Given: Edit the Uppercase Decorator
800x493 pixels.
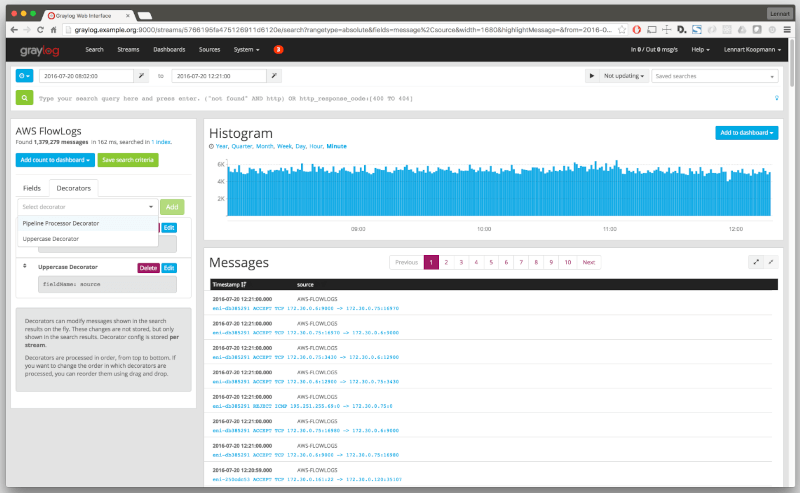Looking at the screenshot, I should (169, 268).
